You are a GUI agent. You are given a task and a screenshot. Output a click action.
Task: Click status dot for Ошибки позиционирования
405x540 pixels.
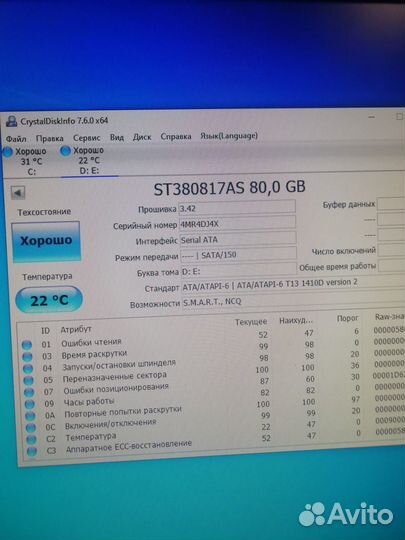click(x=29, y=392)
